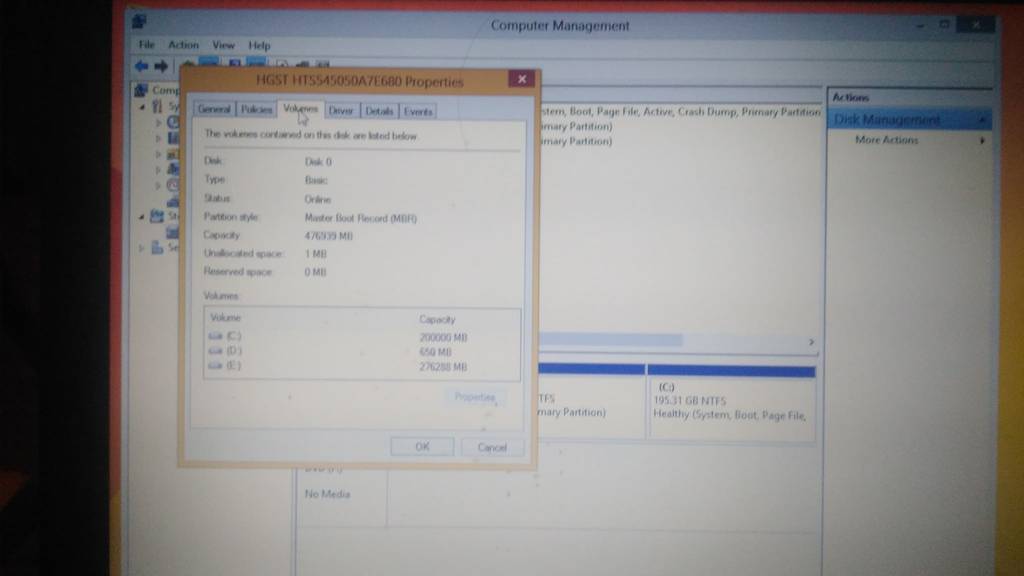Click More Actions in the Actions pane
This screenshot has height=576, width=1024.
(887, 140)
